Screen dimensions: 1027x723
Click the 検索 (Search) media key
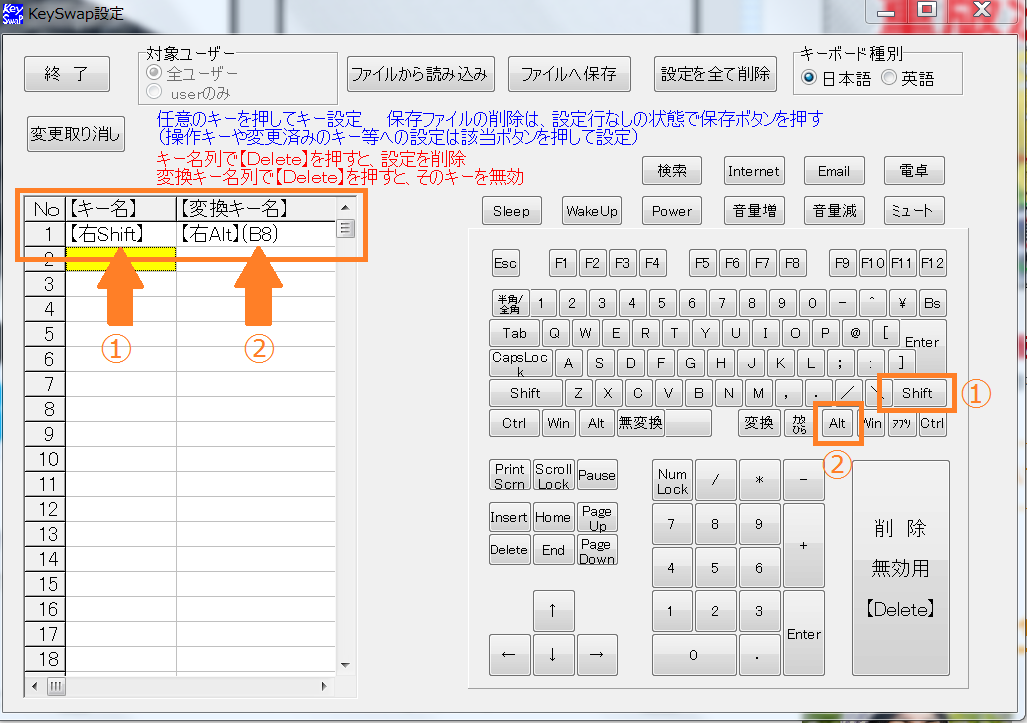(672, 171)
